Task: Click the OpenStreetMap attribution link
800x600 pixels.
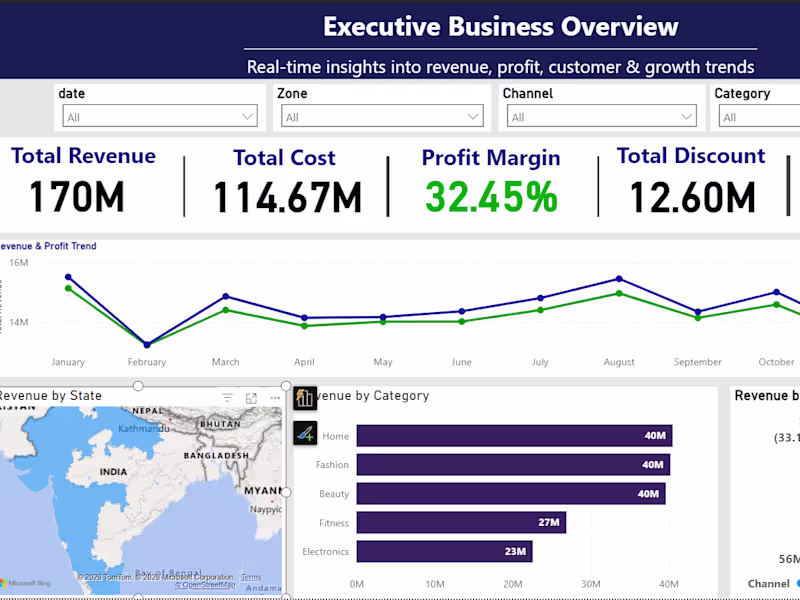Action: (204, 584)
